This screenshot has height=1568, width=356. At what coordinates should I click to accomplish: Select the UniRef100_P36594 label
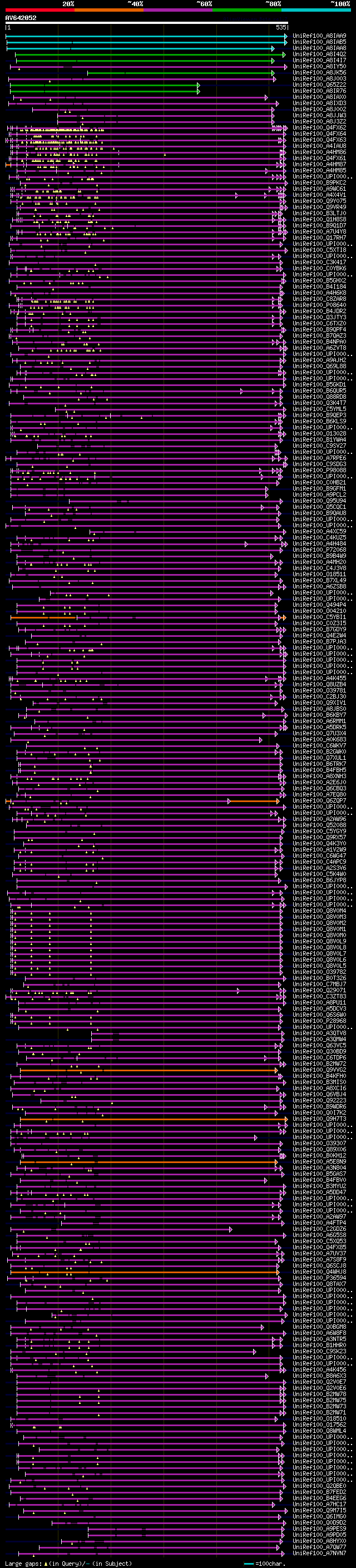click(x=319, y=1278)
